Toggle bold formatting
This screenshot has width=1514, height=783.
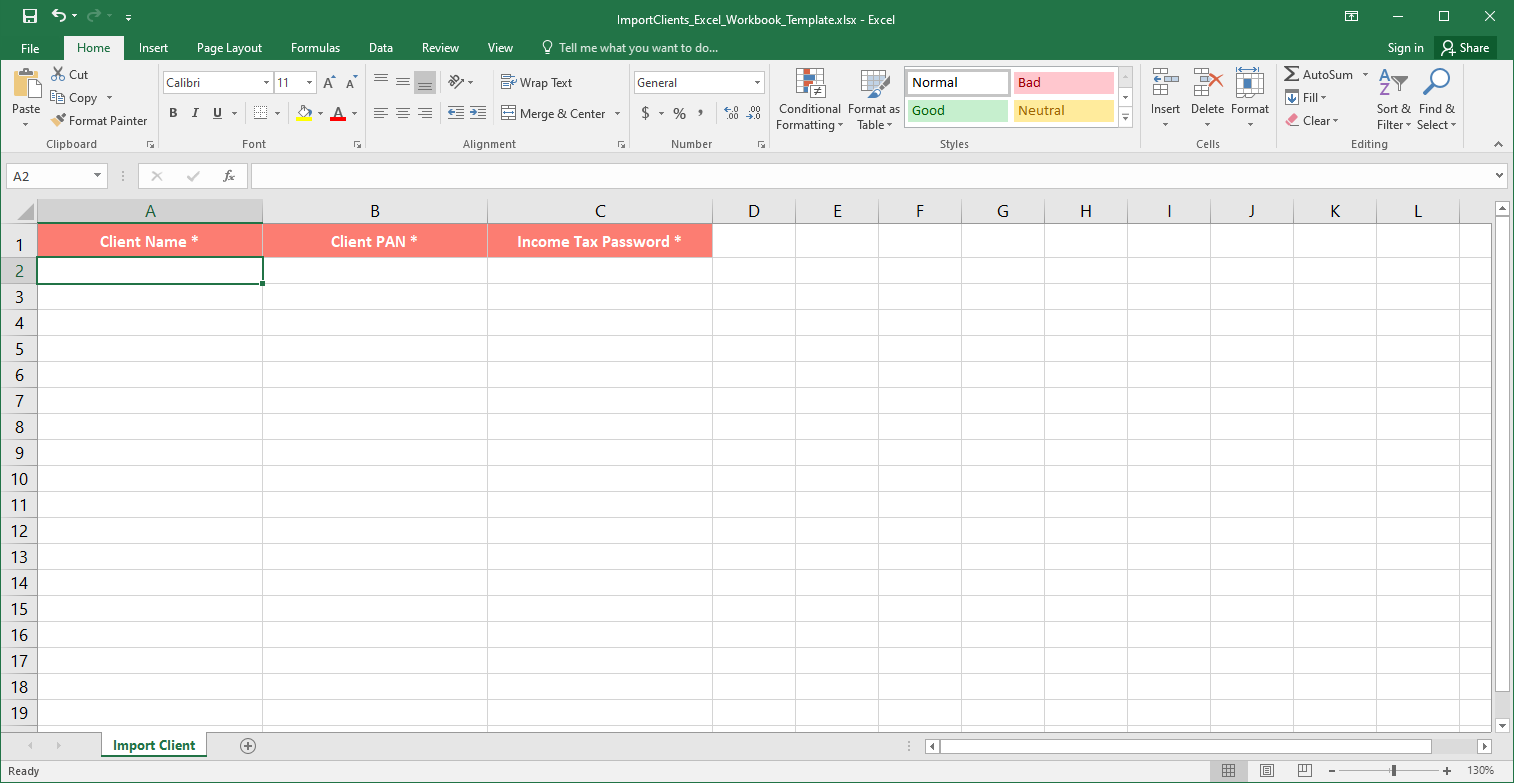tap(173, 113)
